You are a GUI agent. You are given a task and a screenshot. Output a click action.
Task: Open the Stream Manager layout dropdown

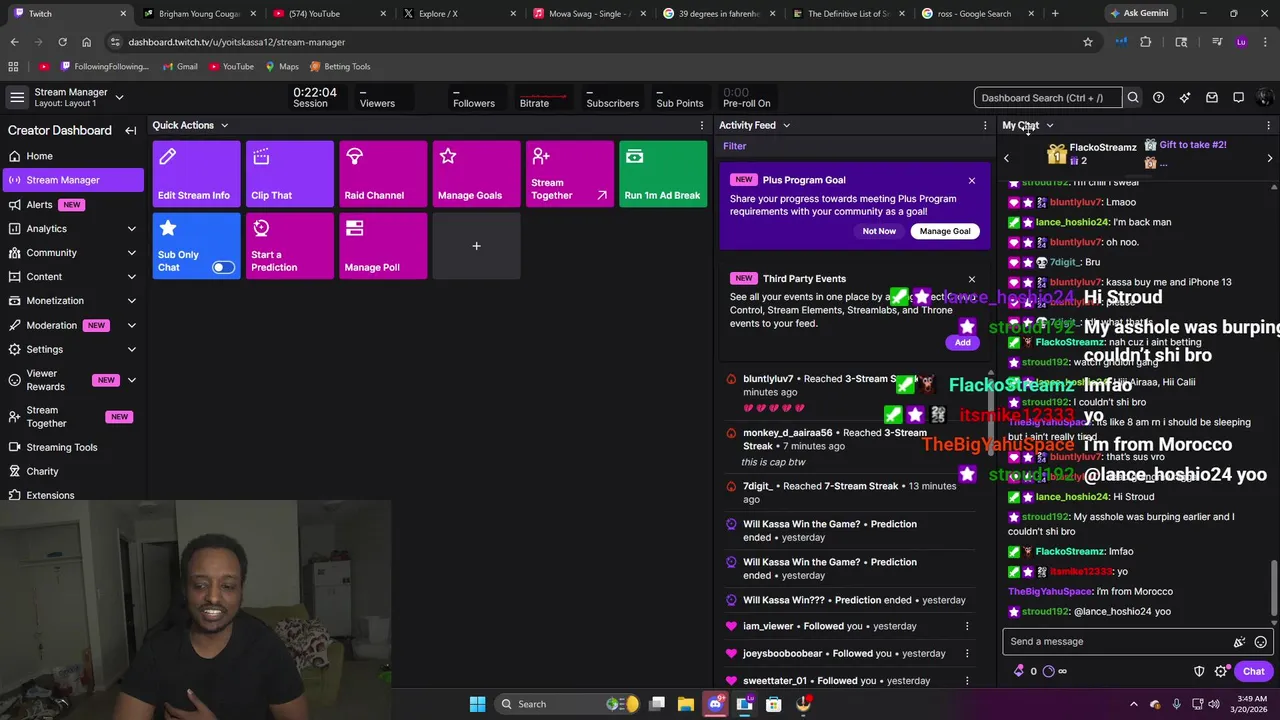119,97
